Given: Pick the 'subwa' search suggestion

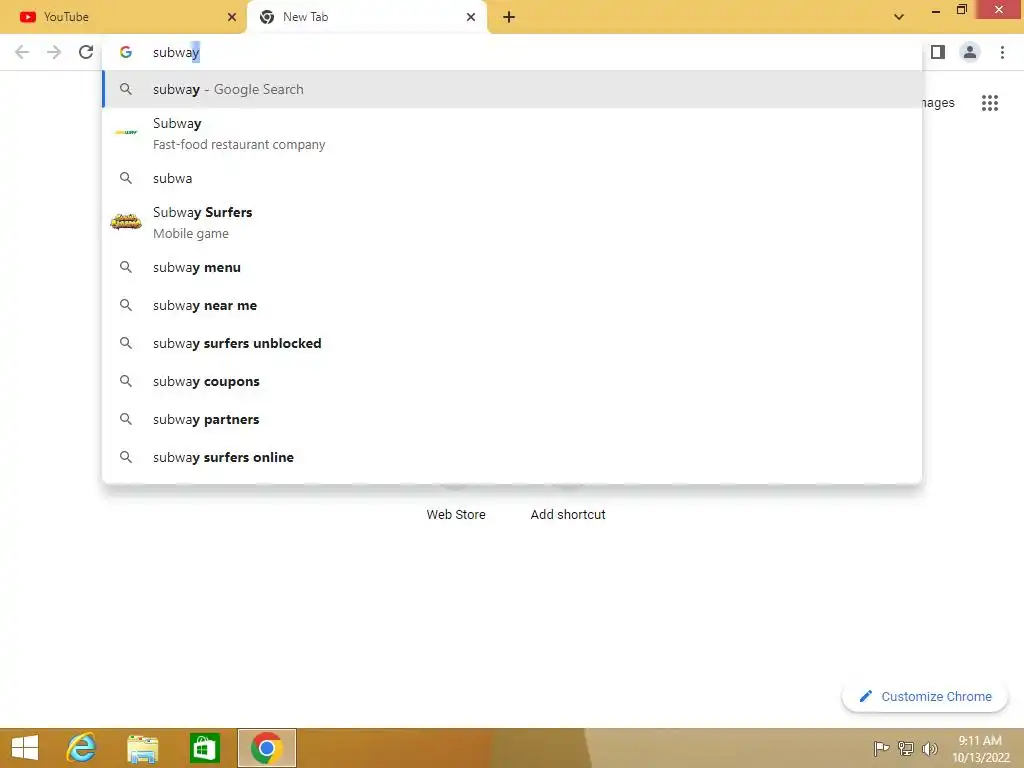Looking at the screenshot, I should tap(512, 178).
